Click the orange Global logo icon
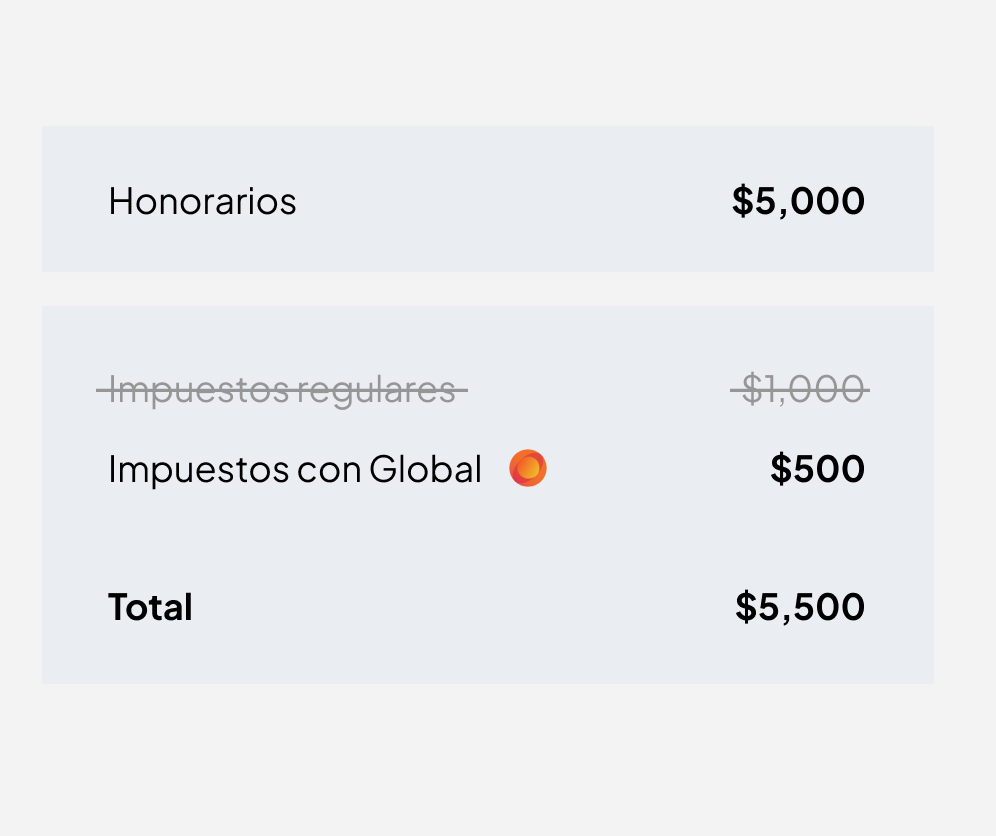The width and height of the screenshot is (996, 836). coord(528,468)
